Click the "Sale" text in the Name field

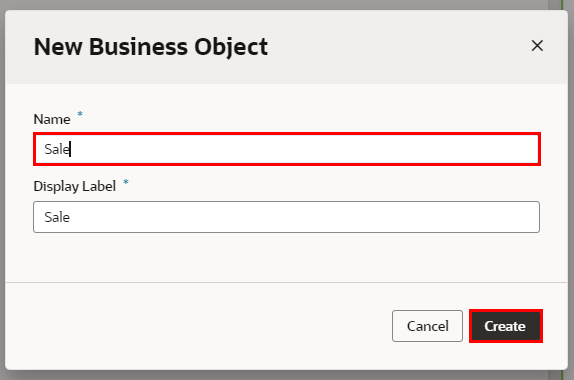pyautogui.click(x=57, y=149)
